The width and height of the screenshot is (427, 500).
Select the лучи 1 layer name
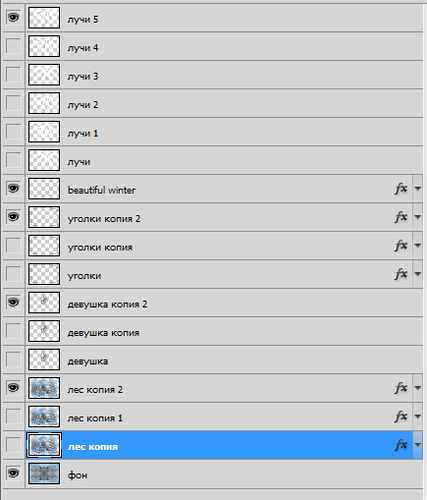(83, 133)
